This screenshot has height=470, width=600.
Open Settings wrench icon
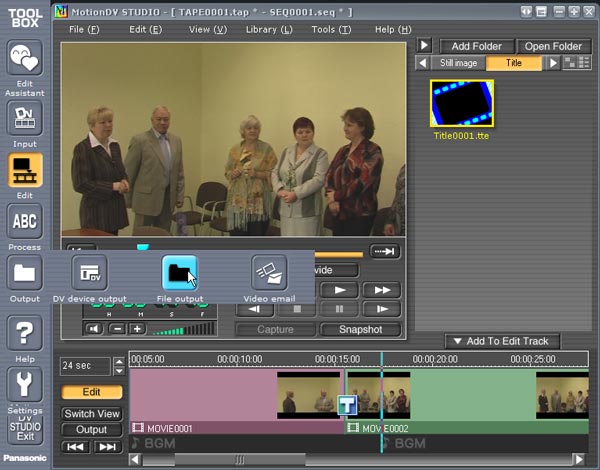(x=25, y=383)
